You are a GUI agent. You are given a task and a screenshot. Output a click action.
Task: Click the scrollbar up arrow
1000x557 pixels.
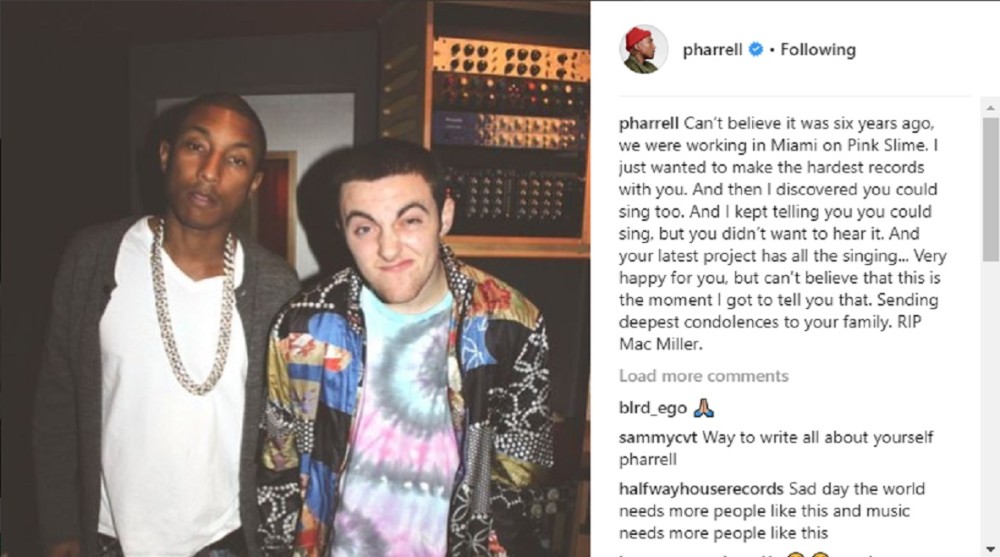pos(990,108)
